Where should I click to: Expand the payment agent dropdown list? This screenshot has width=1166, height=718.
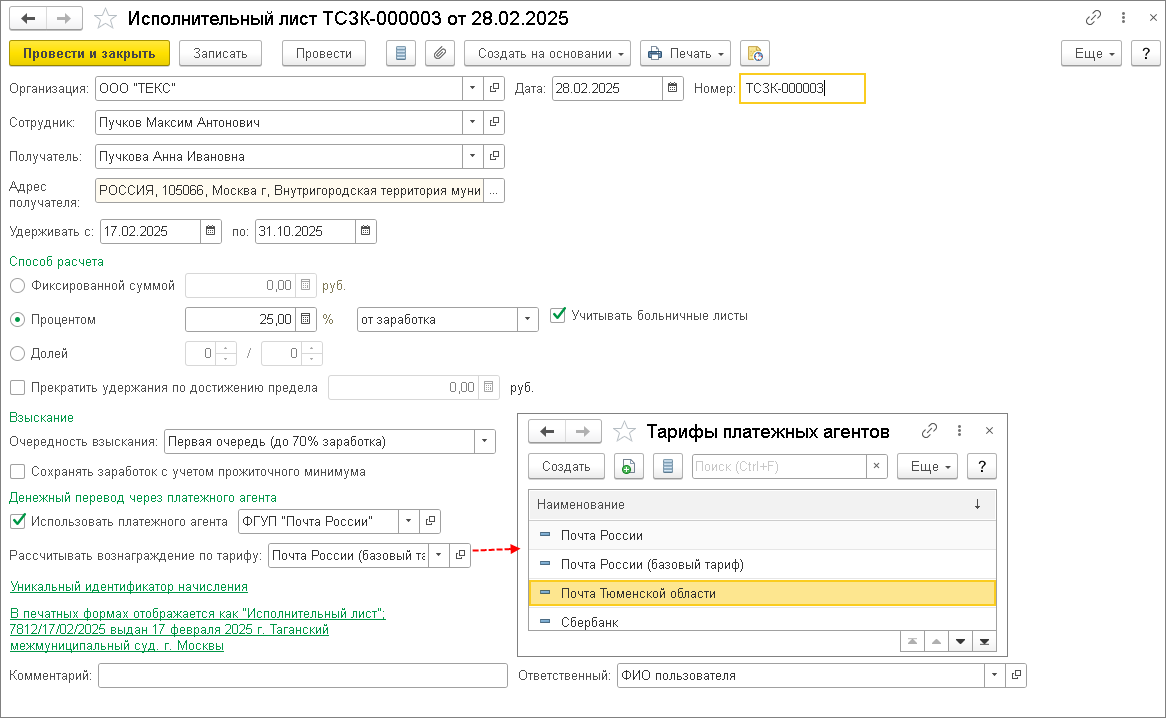tap(409, 521)
